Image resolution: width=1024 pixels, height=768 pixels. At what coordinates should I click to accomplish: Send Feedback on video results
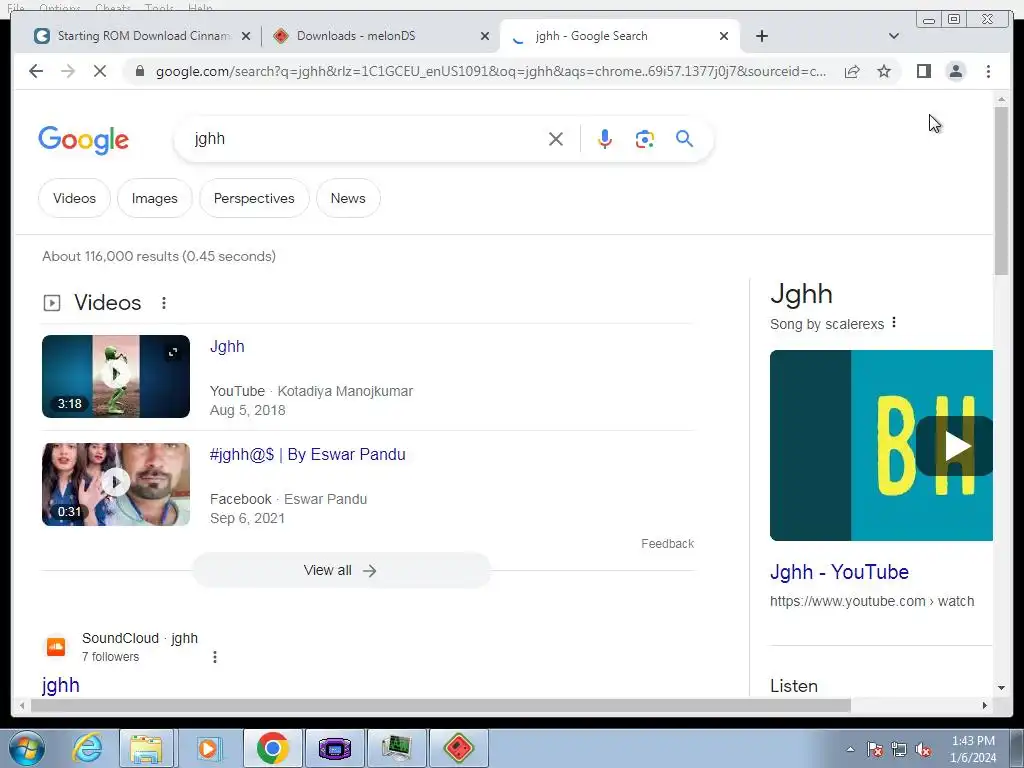(667, 543)
